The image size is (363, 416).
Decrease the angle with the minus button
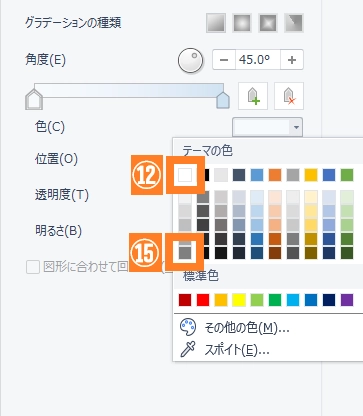click(x=224, y=60)
